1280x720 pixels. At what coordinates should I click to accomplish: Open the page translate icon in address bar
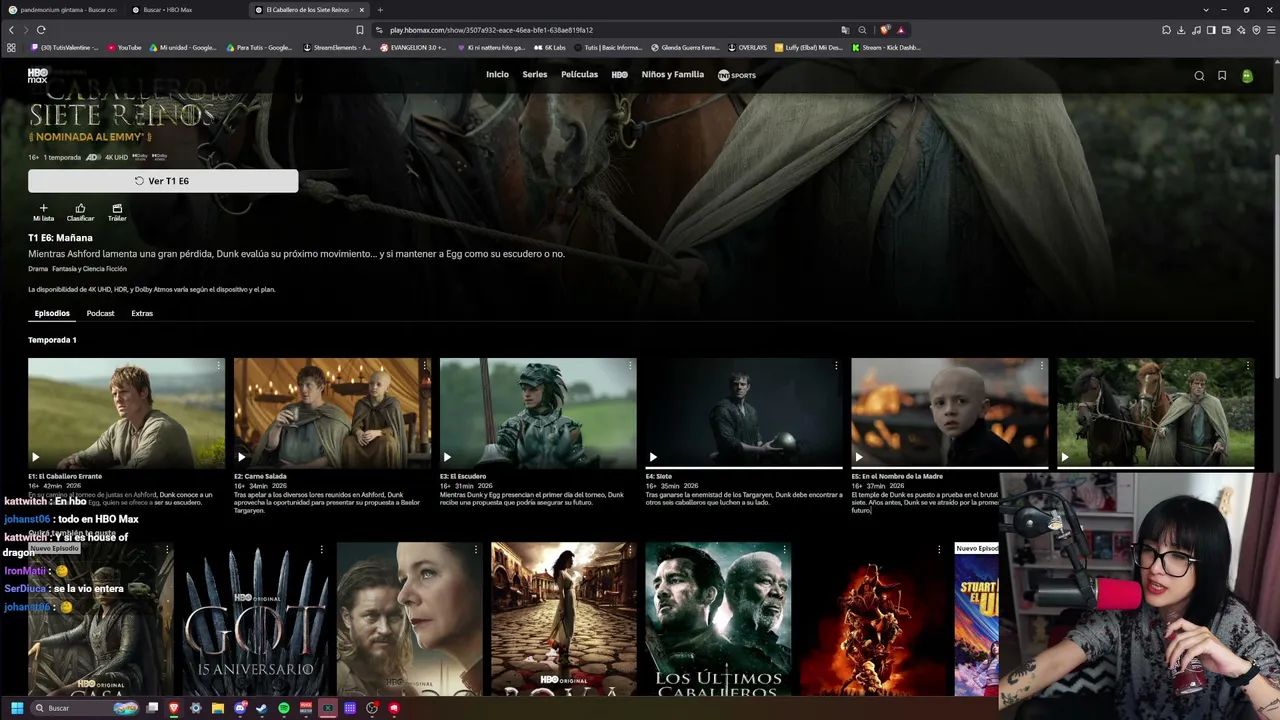[845, 30]
